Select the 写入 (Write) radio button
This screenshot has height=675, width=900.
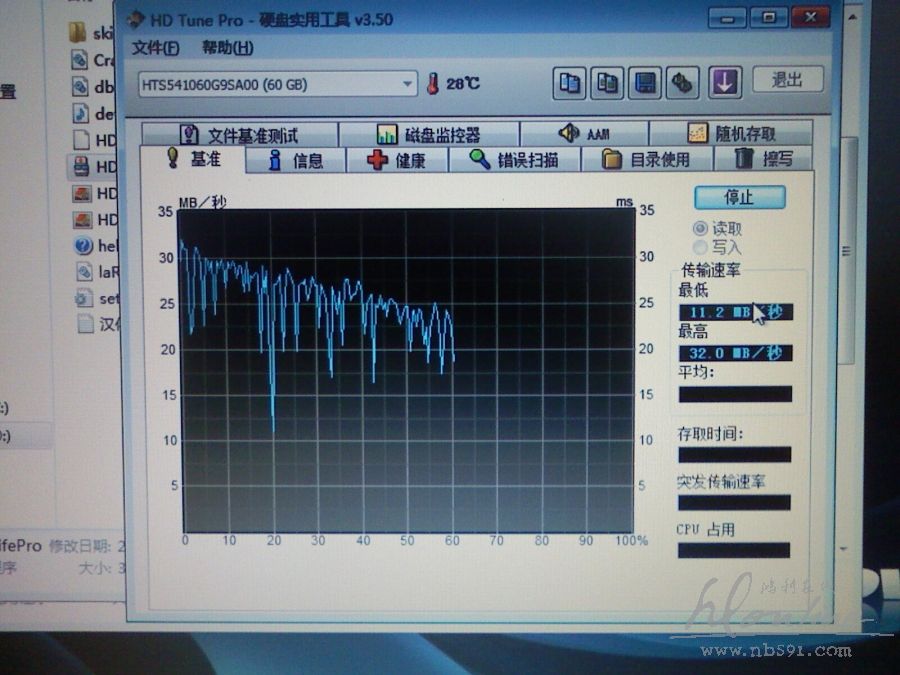(x=700, y=247)
